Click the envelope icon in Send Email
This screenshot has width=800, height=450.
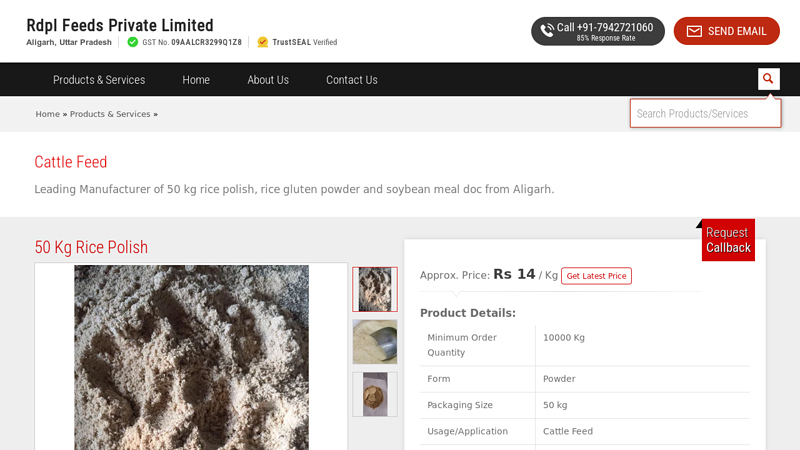tap(694, 31)
